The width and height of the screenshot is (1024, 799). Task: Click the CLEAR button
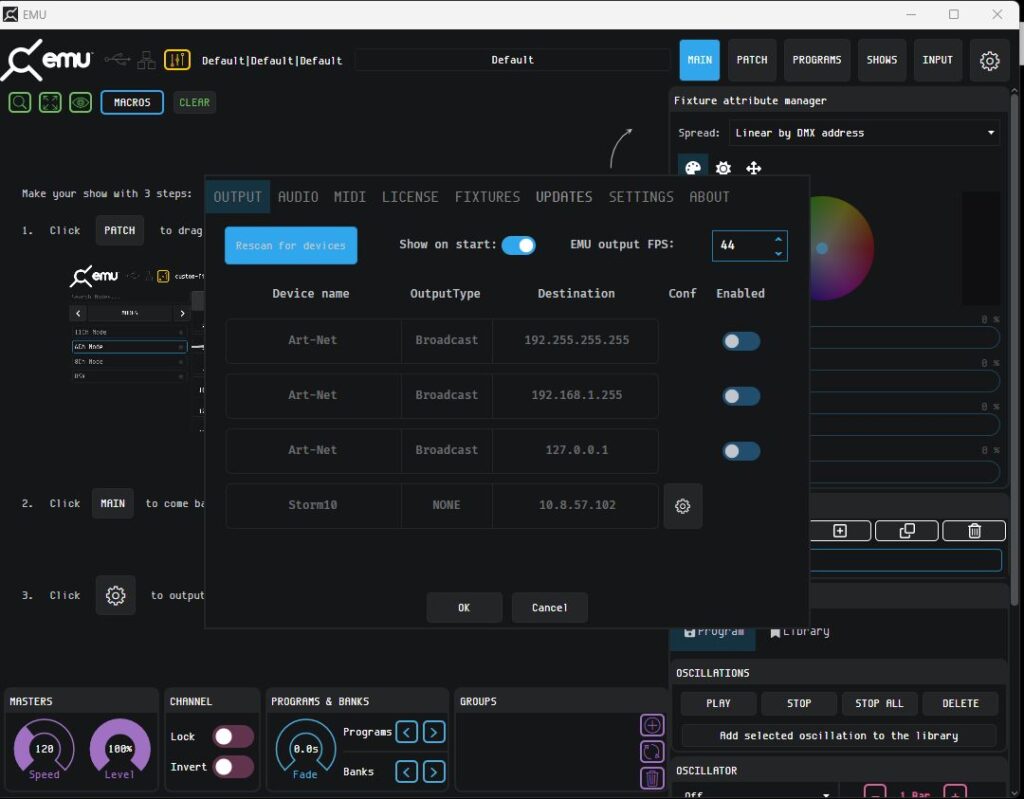pyautogui.click(x=195, y=103)
